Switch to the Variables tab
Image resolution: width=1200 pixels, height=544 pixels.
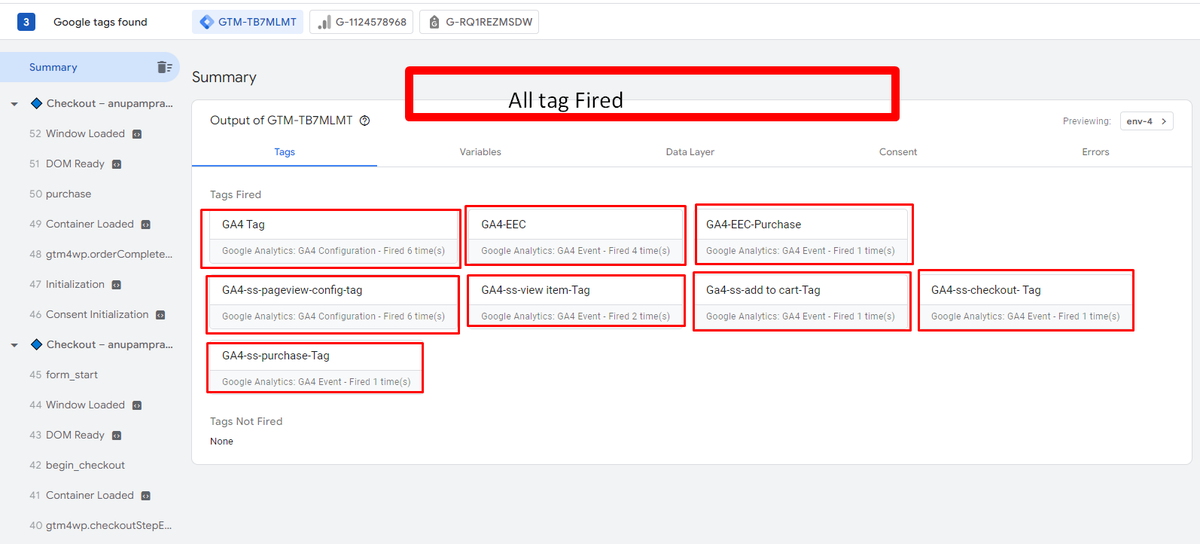480,152
